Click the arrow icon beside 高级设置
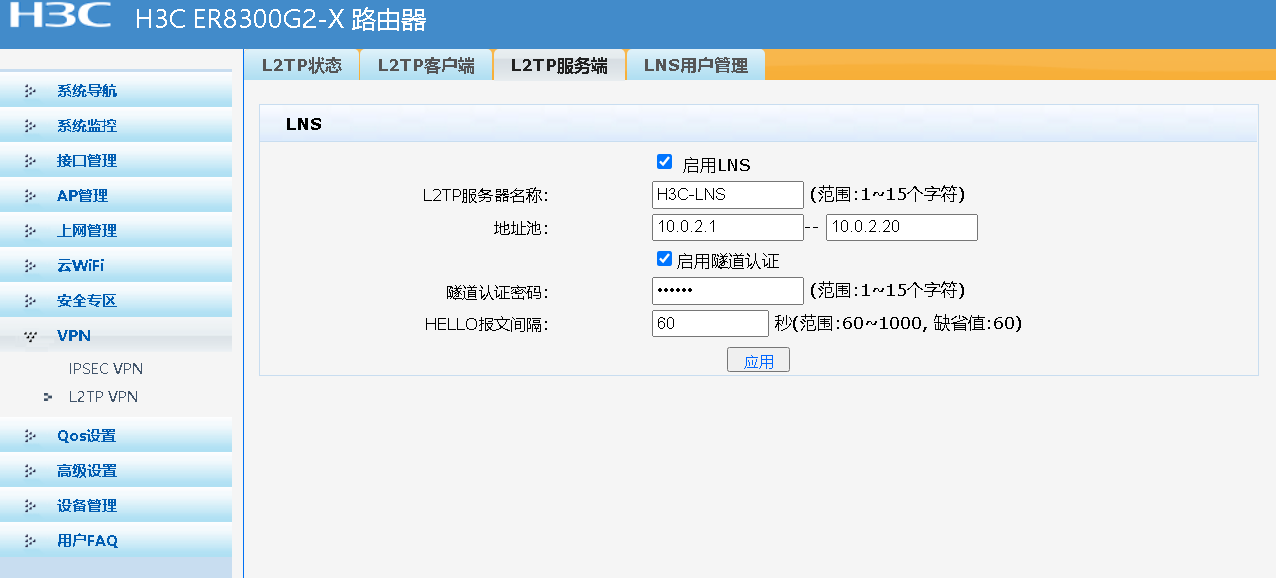This screenshot has width=1276, height=578. tap(31, 471)
